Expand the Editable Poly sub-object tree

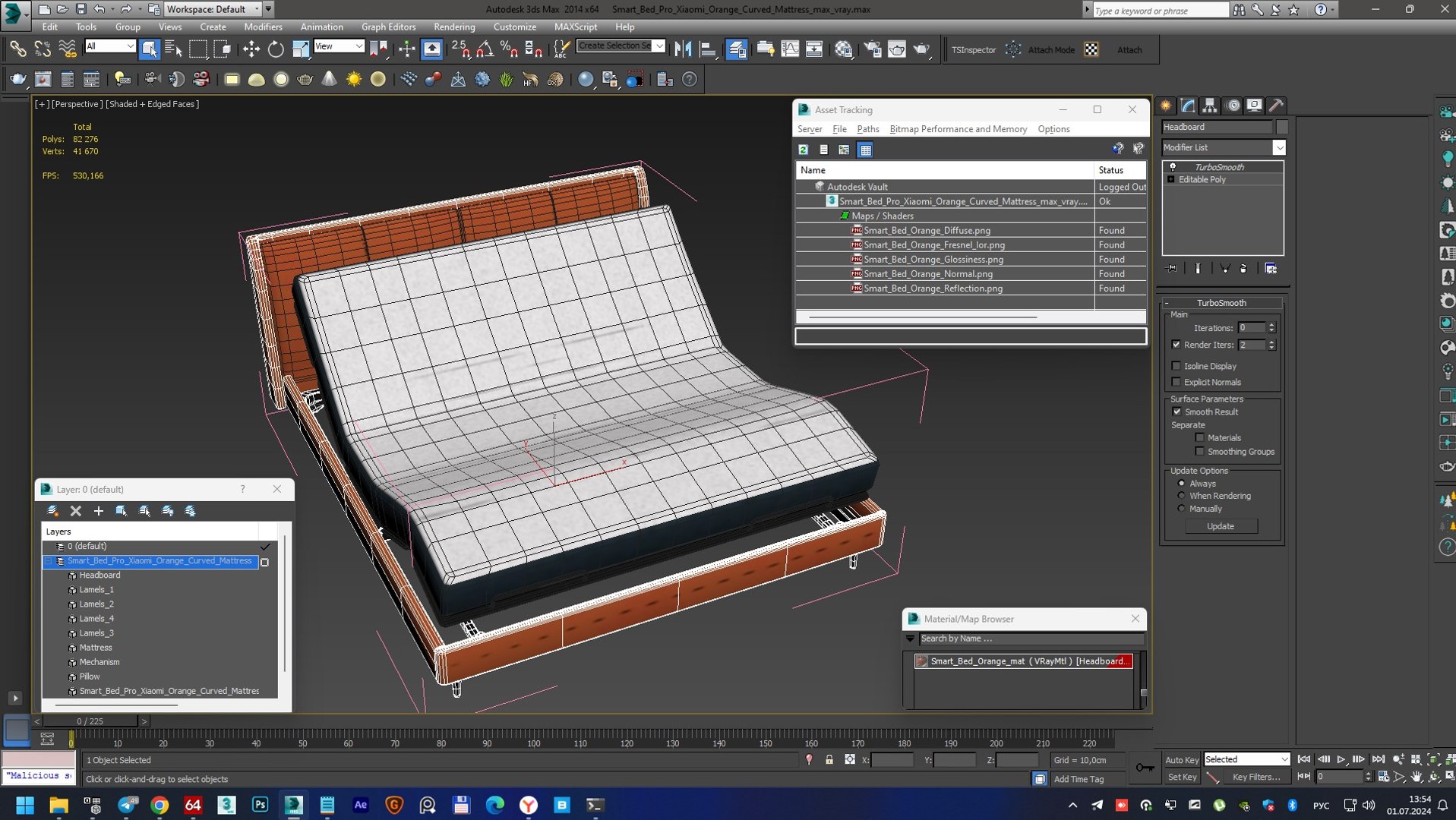click(x=1171, y=180)
